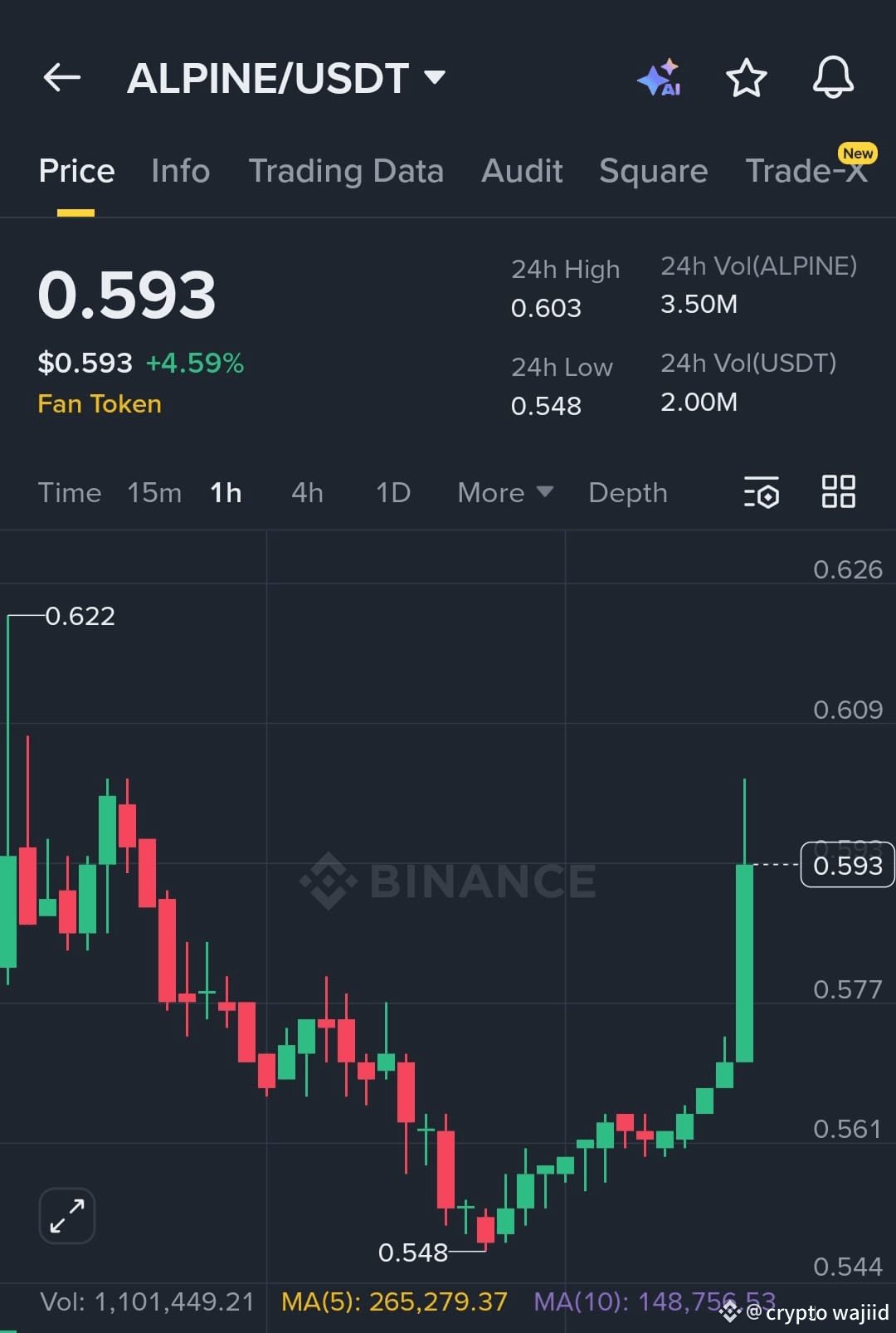The height and width of the screenshot is (1333, 896).
Task: Tap the 24h Vol(USDT) value 2.00M
Action: pos(699,403)
